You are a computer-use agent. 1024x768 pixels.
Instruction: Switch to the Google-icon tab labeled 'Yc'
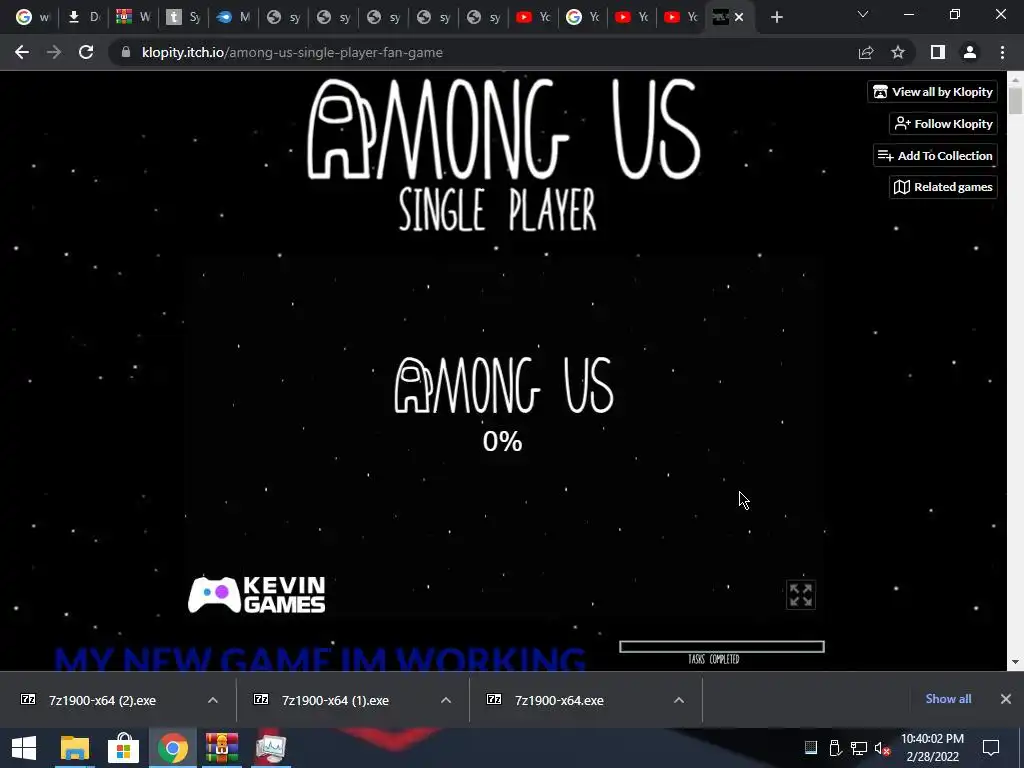click(x=583, y=18)
